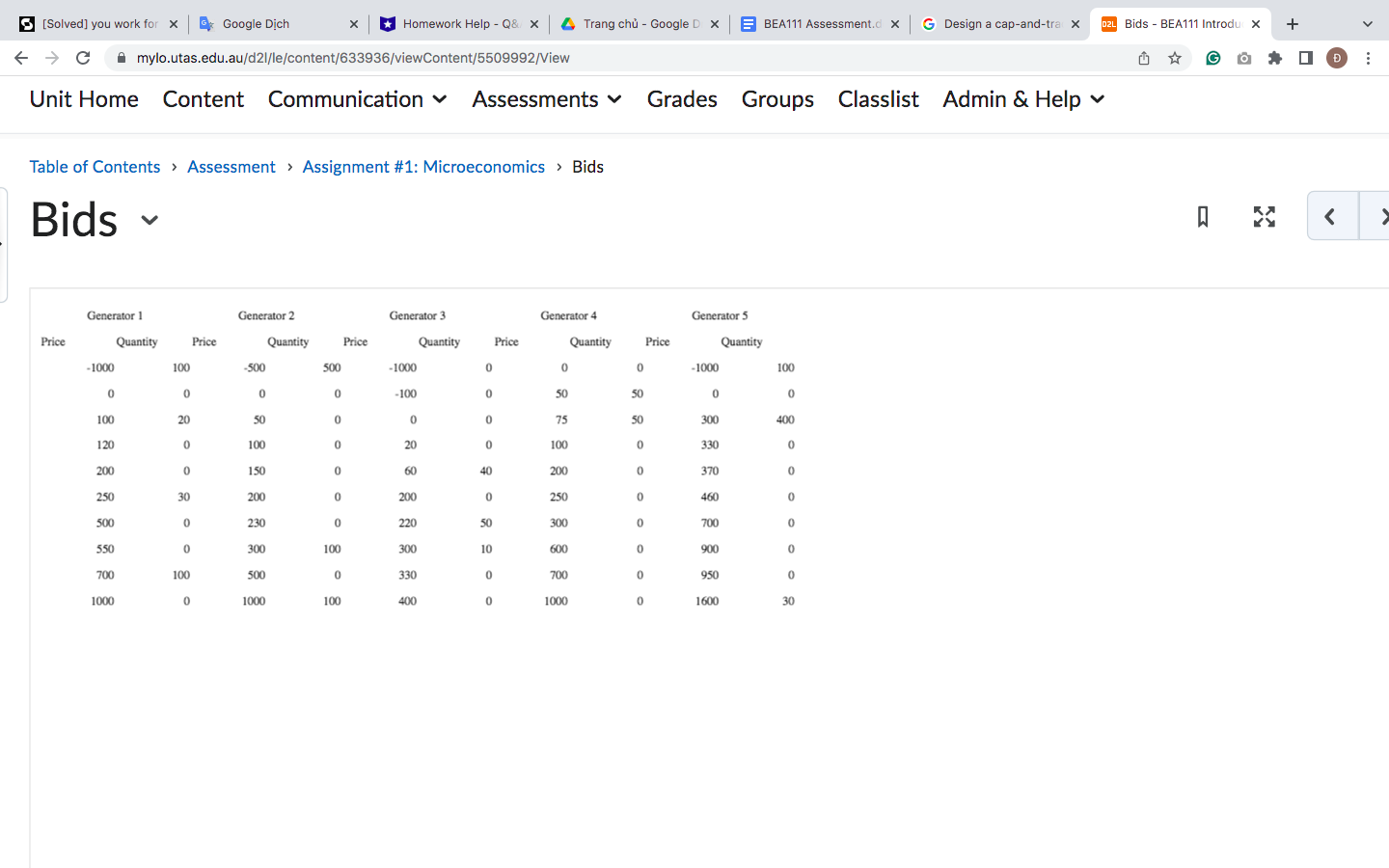This screenshot has height=868, width=1389.
Task: Open the Grammarly extension icon
Action: (1213, 58)
